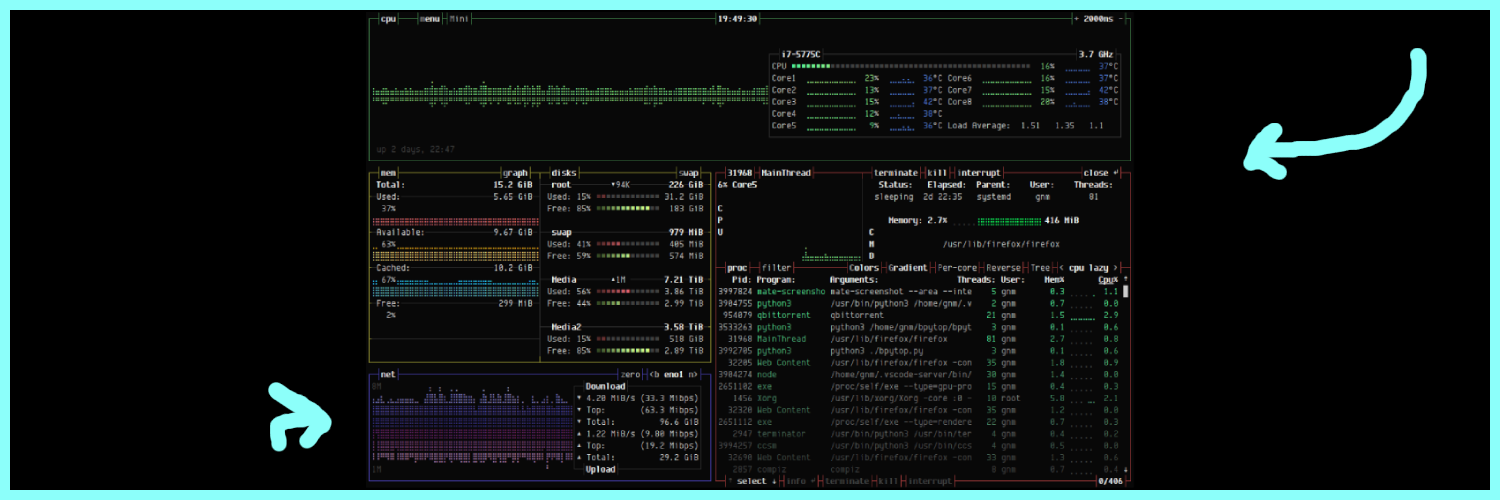Toggle Colors in the proc box
The height and width of the screenshot is (500, 1500).
(863, 267)
